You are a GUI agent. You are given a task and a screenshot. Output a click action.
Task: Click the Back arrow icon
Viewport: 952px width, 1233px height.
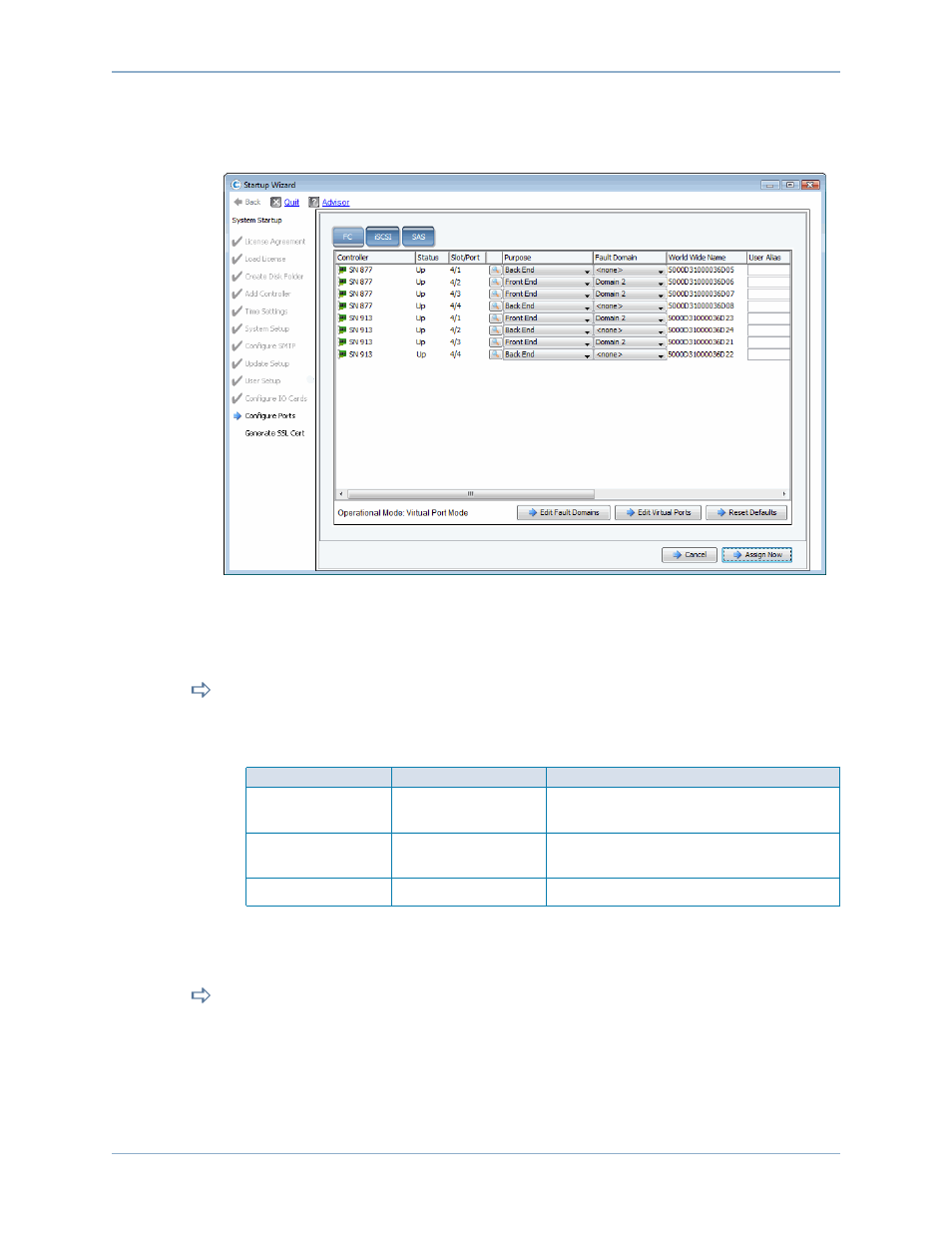coord(238,202)
